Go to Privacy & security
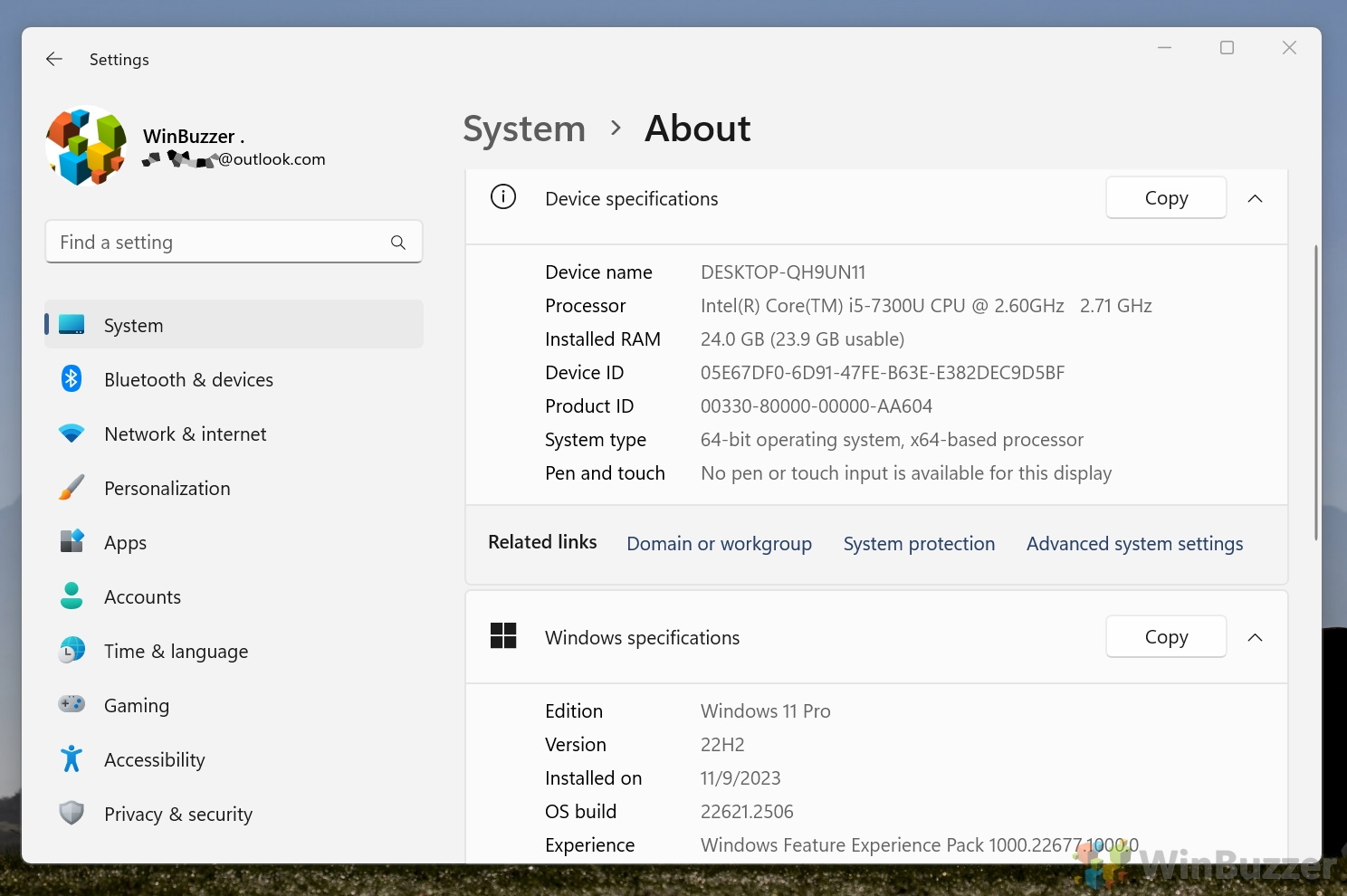Image resolution: width=1347 pixels, height=896 pixels. (x=234, y=814)
